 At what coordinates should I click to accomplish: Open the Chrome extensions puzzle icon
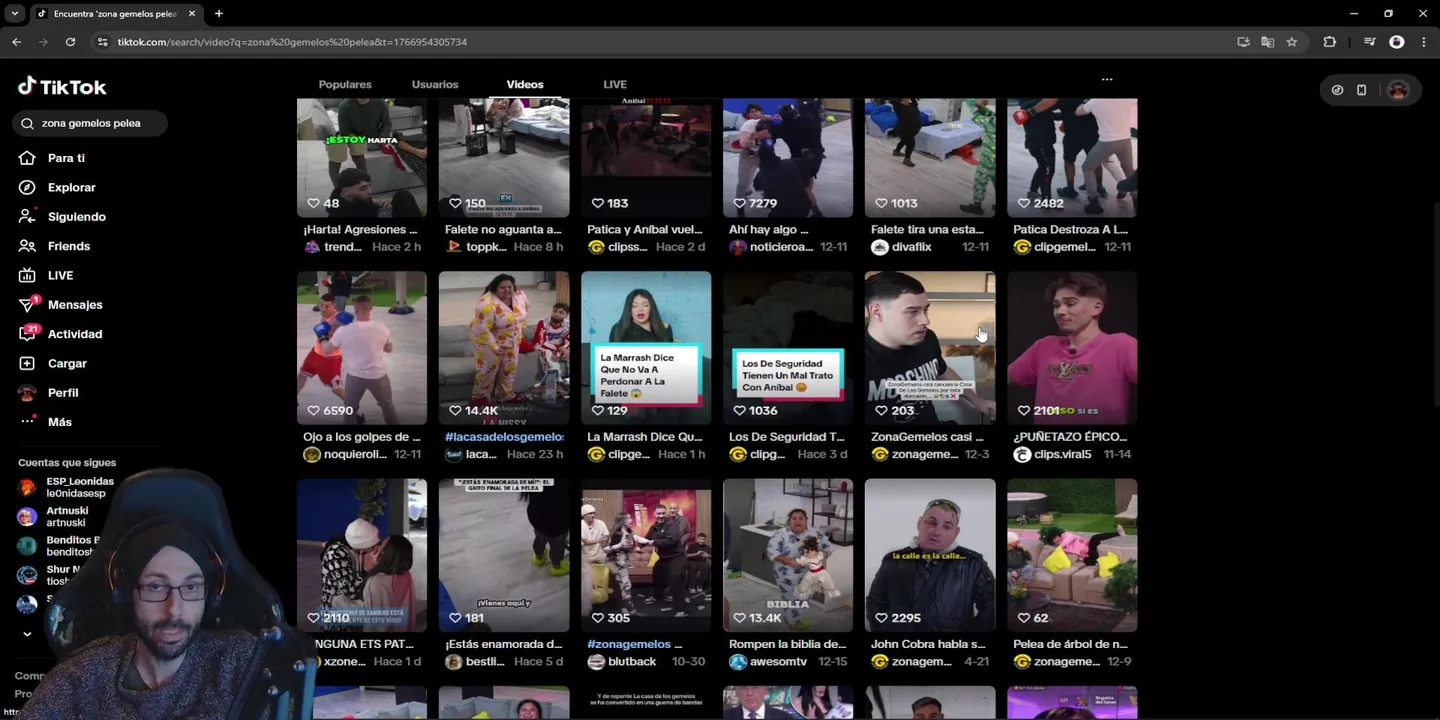coord(1329,42)
